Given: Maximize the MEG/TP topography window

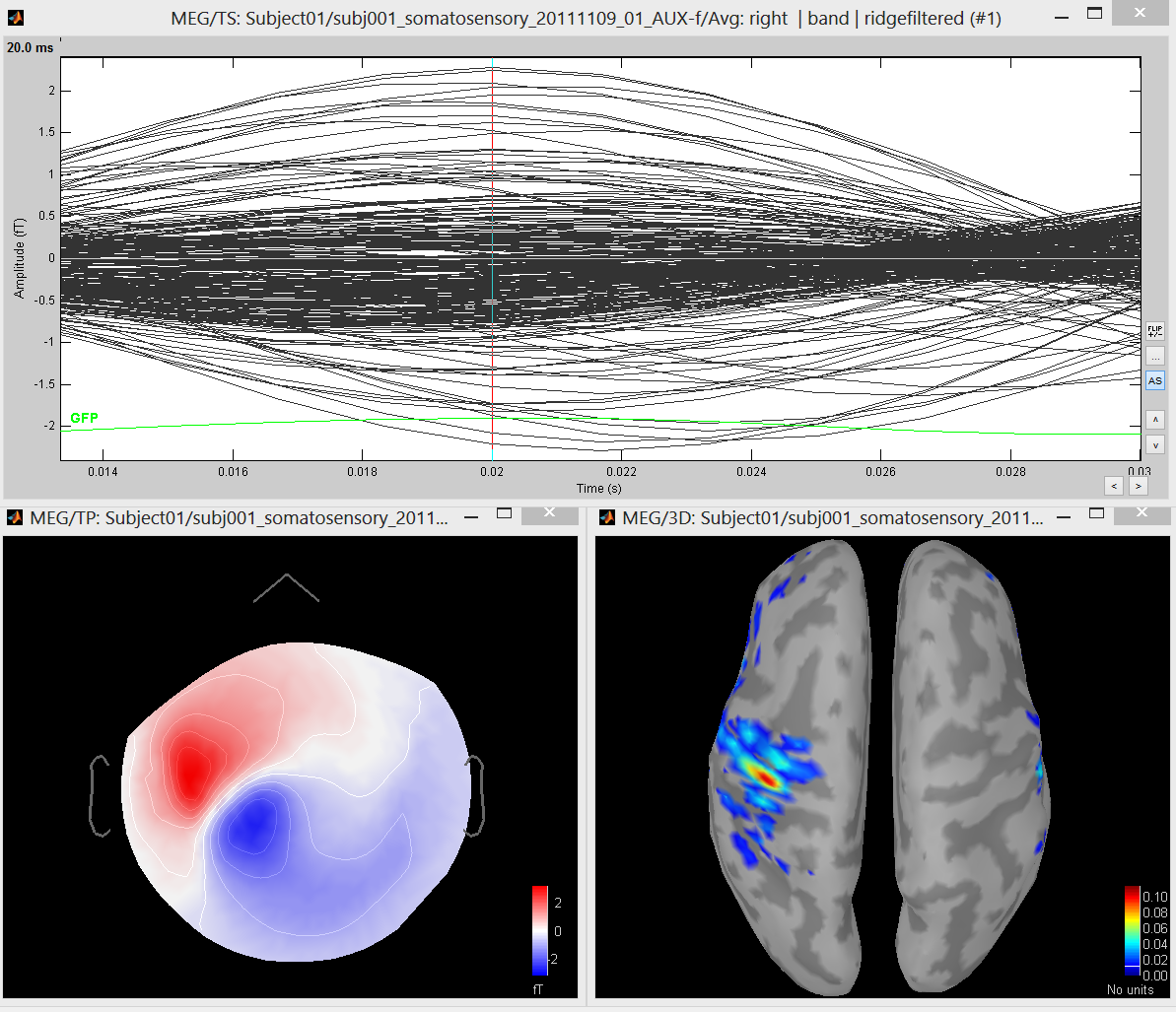Looking at the screenshot, I should pyautogui.click(x=504, y=512).
